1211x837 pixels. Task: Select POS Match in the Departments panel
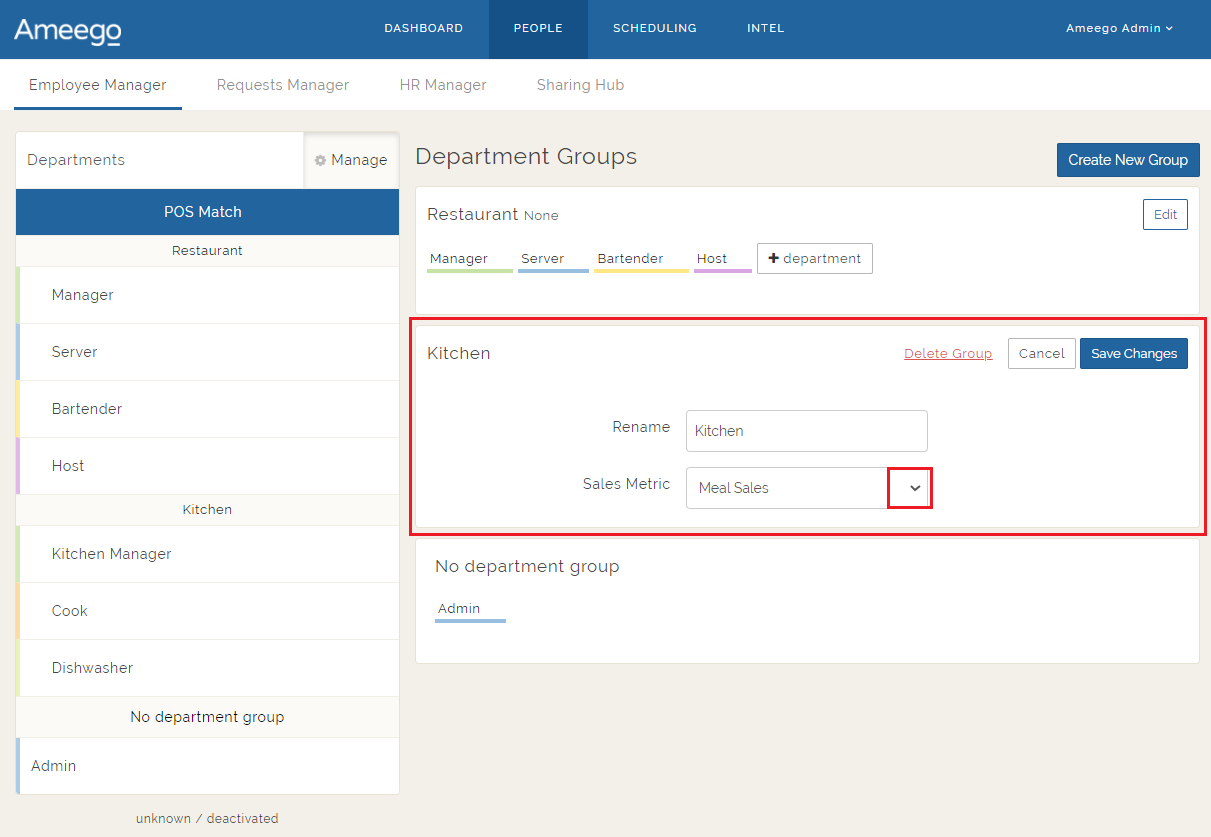207,211
